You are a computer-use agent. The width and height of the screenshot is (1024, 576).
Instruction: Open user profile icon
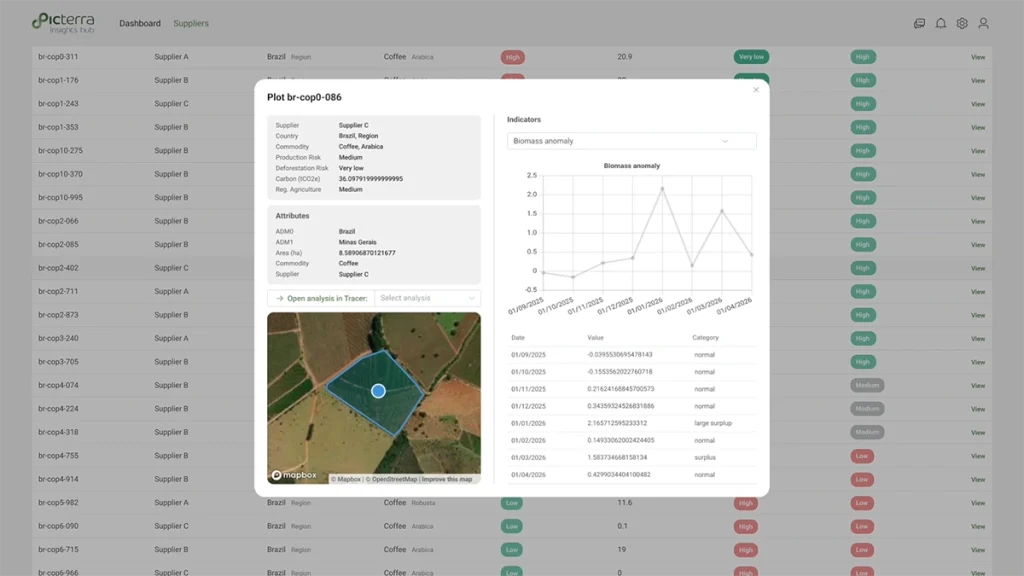tap(983, 24)
